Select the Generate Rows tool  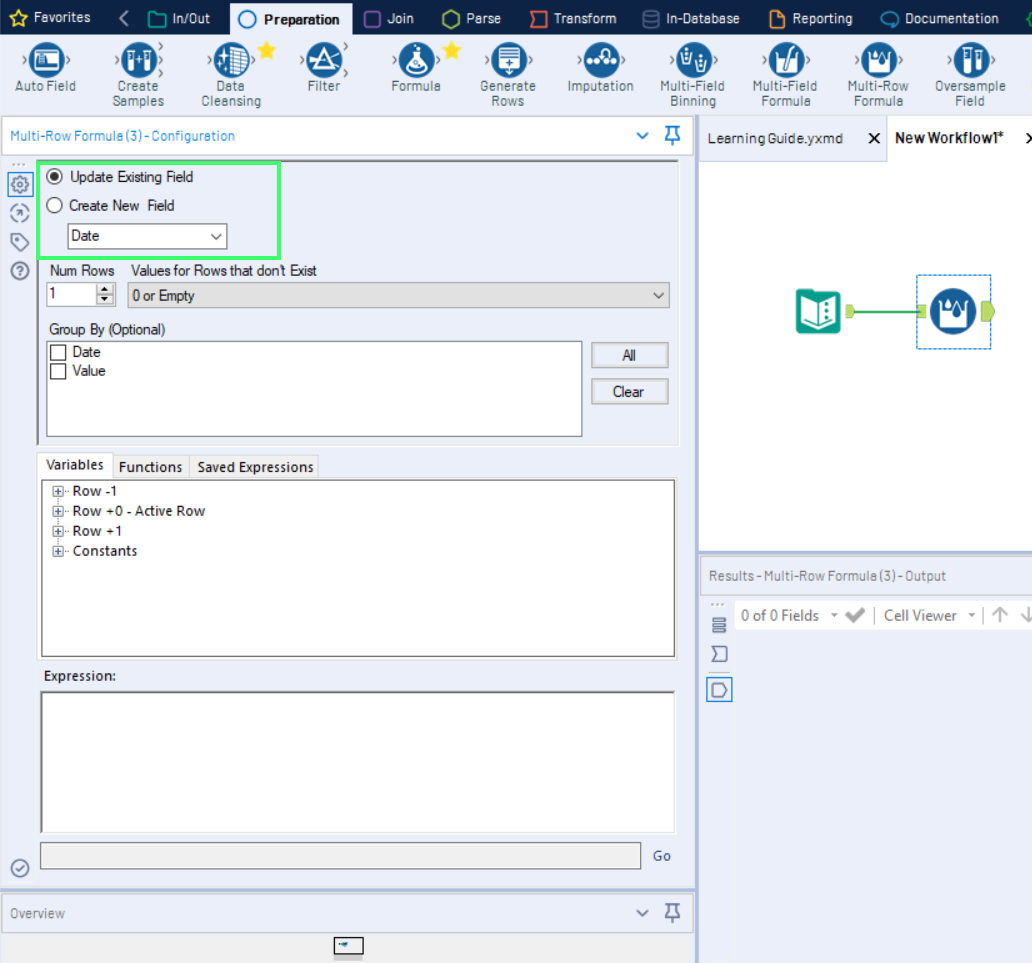point(508,62)
